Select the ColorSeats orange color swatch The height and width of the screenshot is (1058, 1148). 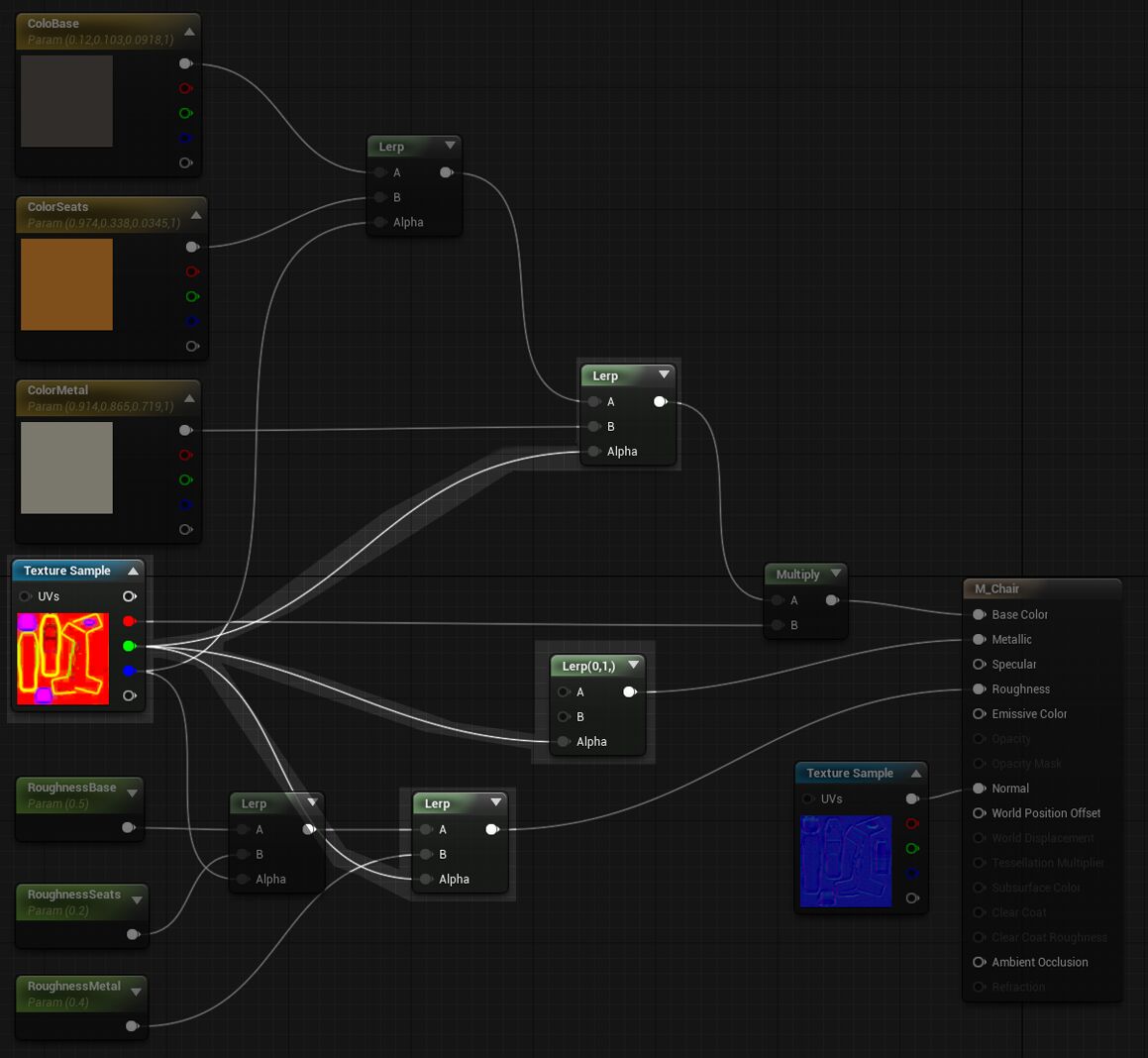click(x=66, y=284)
